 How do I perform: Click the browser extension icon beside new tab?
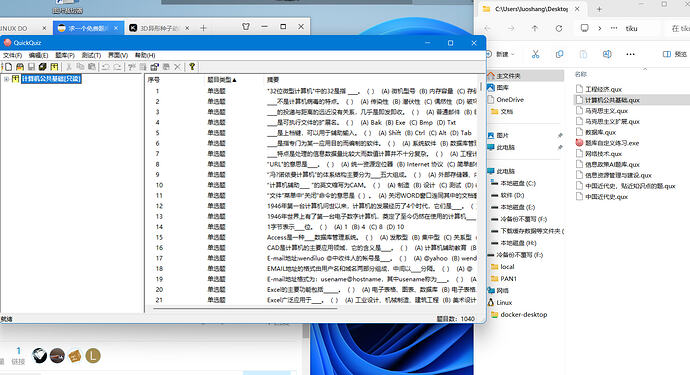pyautogui.click(x=246, y=27)
